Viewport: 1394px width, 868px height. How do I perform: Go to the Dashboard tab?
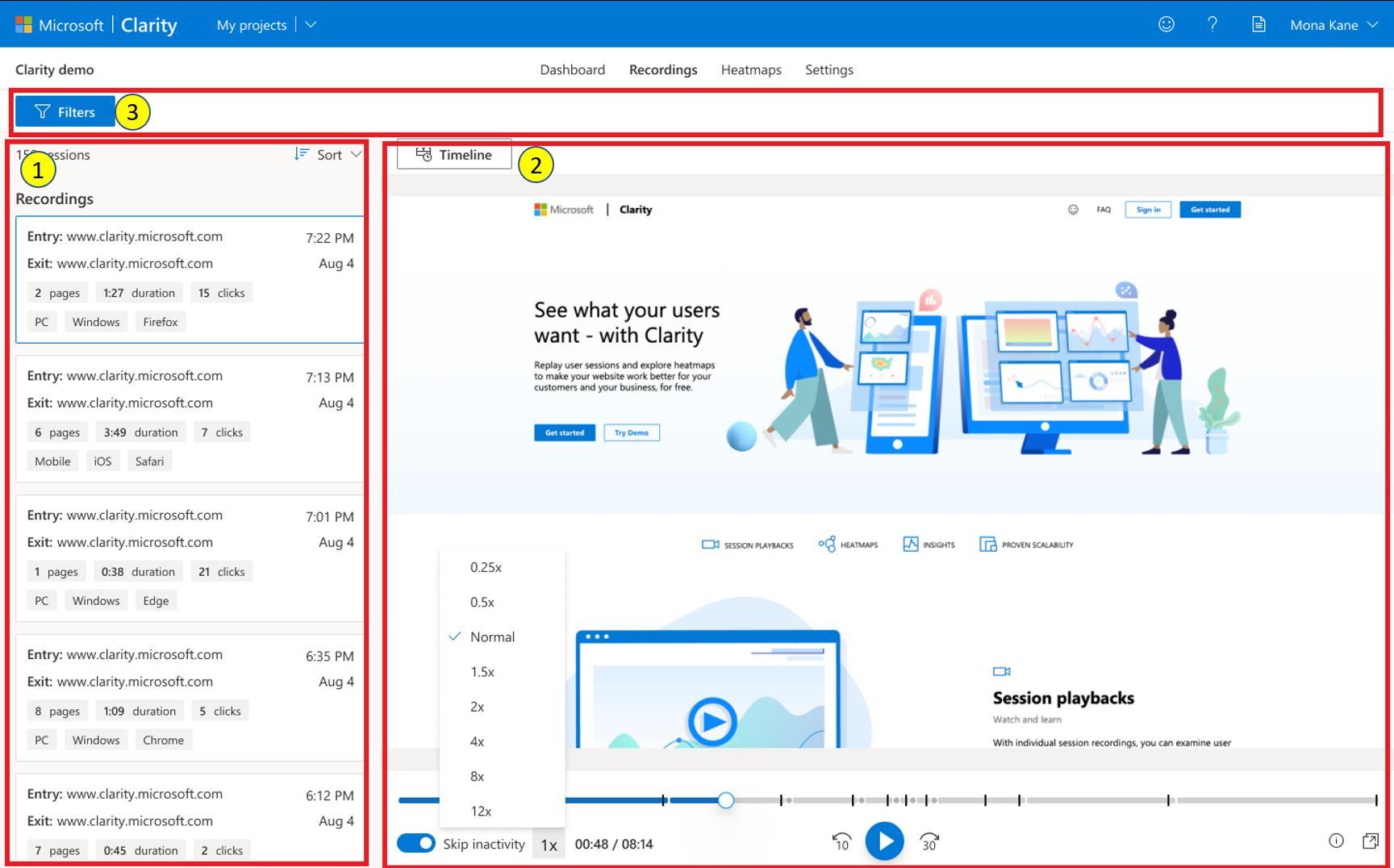click(x=572, y=69)
